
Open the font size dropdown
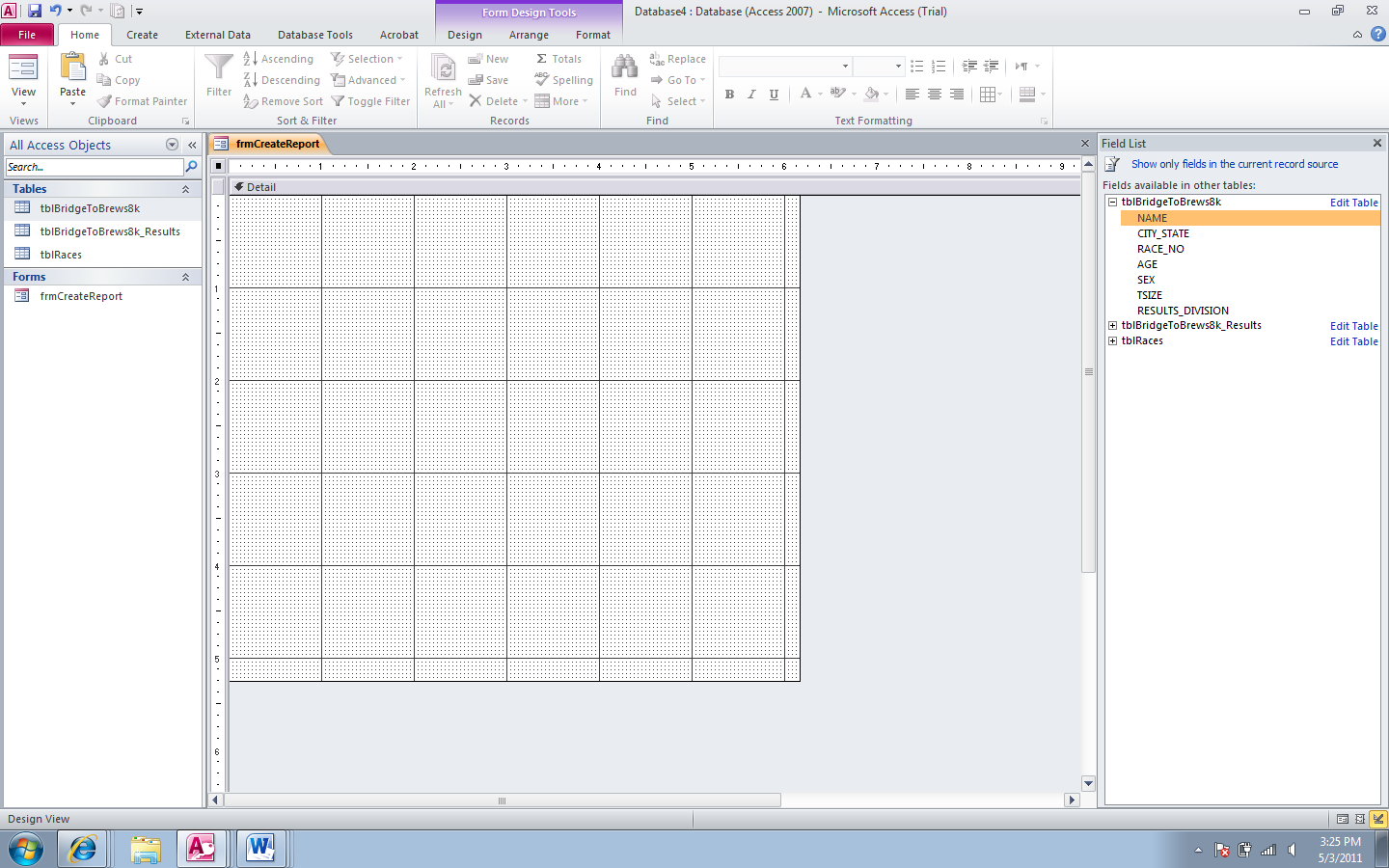pos(898,66)
